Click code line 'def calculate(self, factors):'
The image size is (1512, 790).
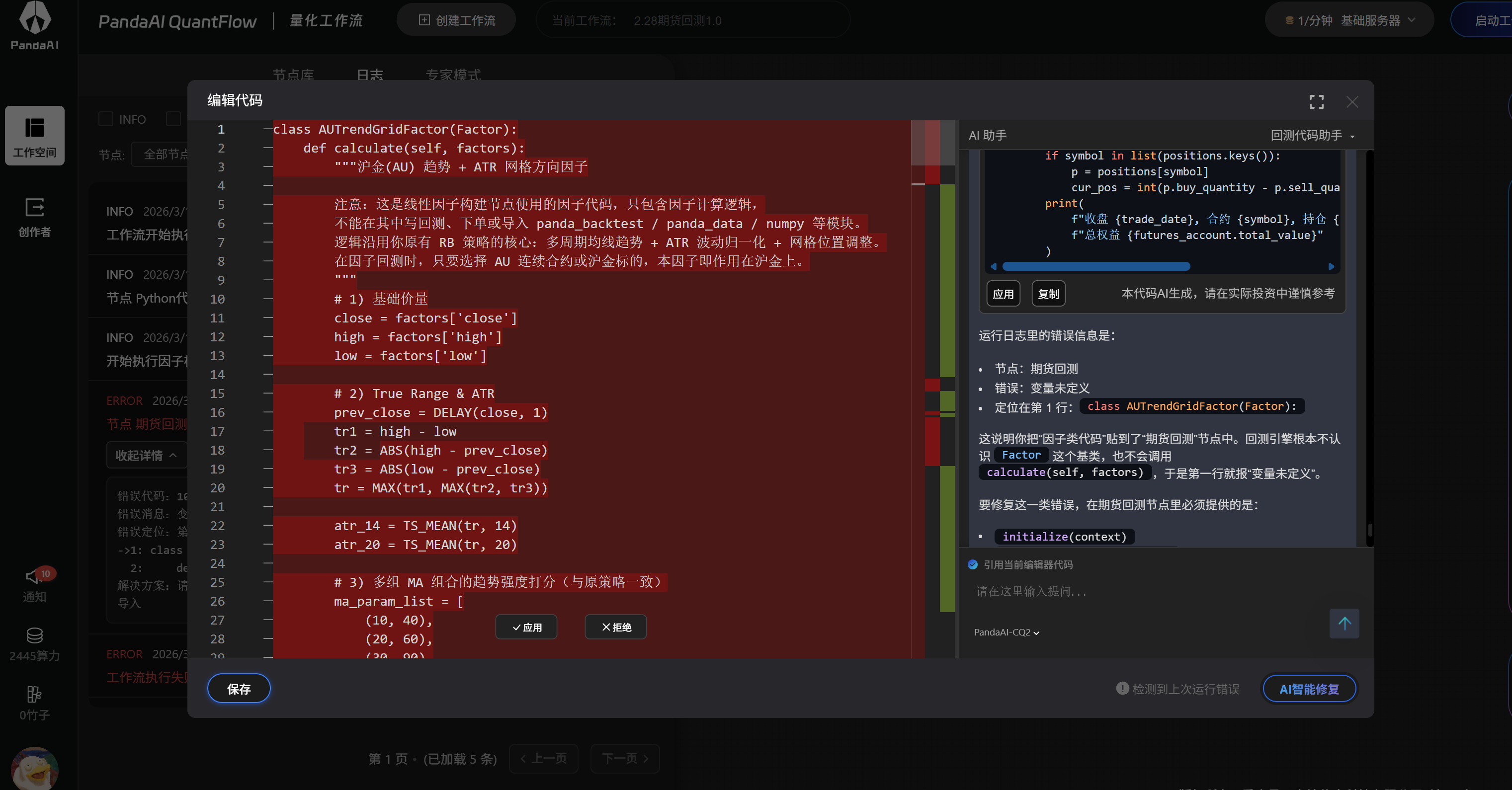tap(414, 148)
